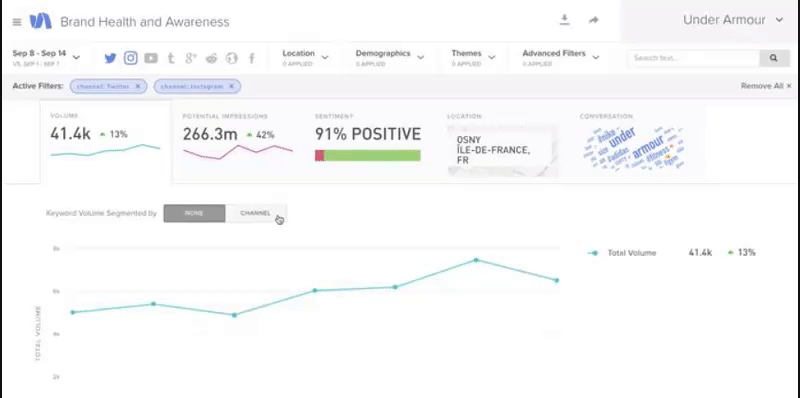Segment keyword volume by None

click(x=194, y=213)
